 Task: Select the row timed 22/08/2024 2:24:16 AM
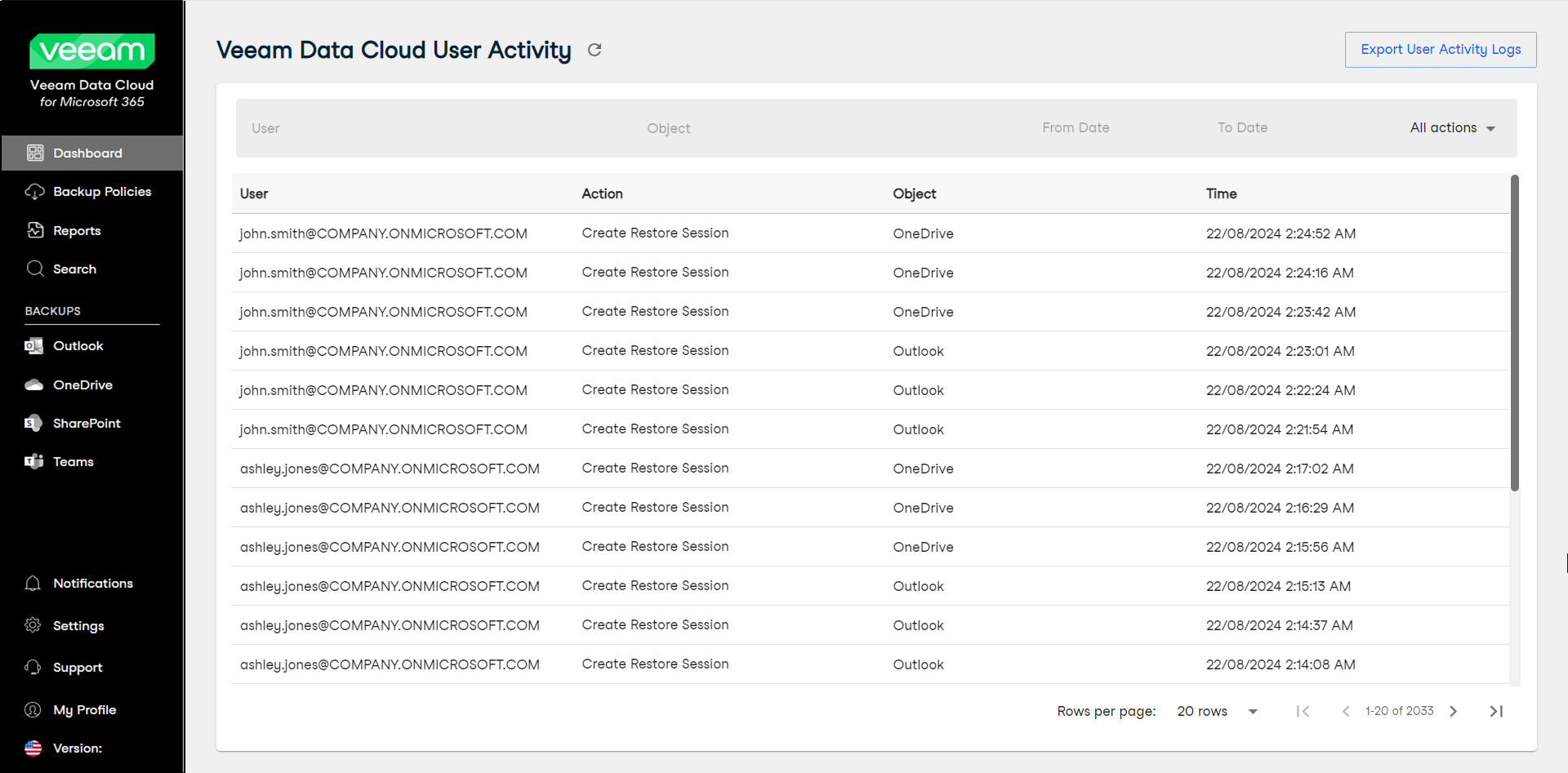tap(871, 273)
